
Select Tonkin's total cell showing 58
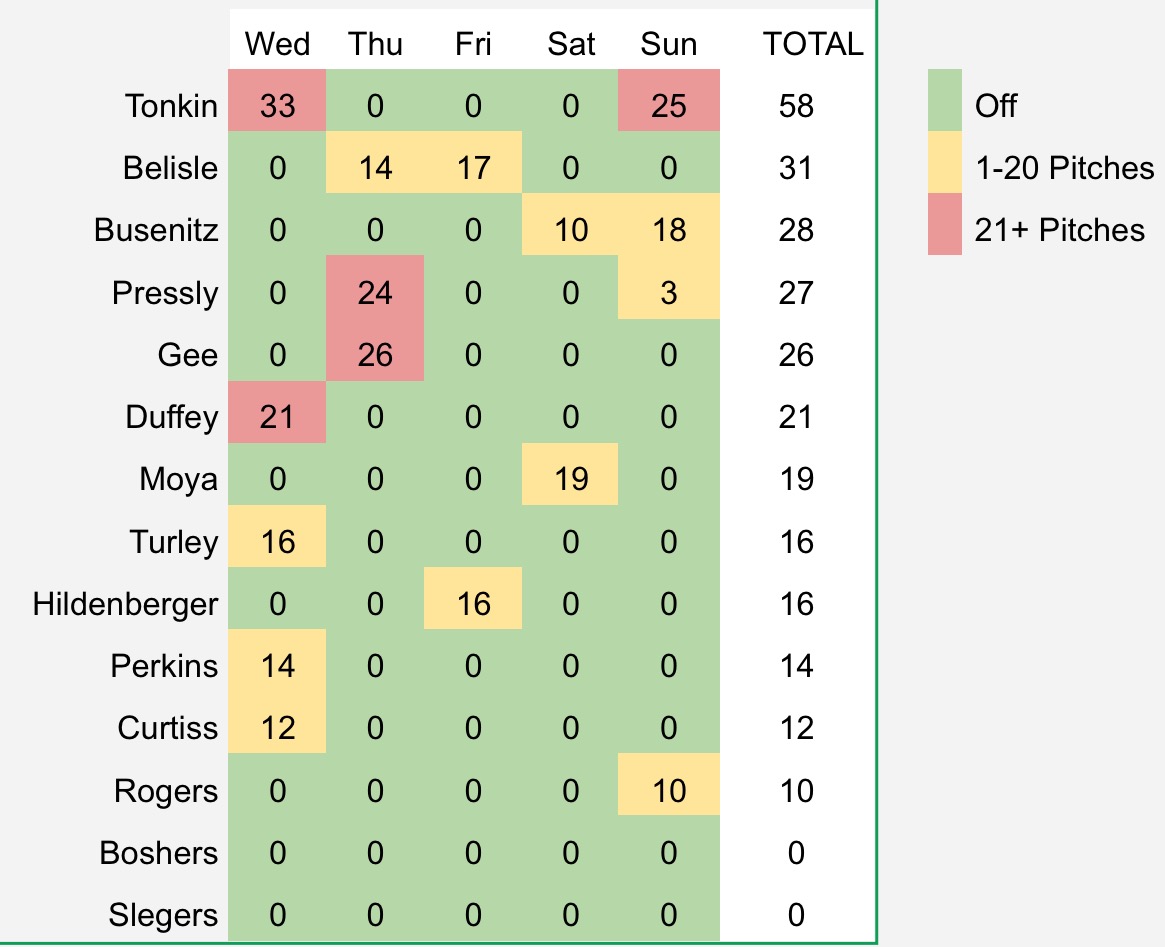pos(796,105)
